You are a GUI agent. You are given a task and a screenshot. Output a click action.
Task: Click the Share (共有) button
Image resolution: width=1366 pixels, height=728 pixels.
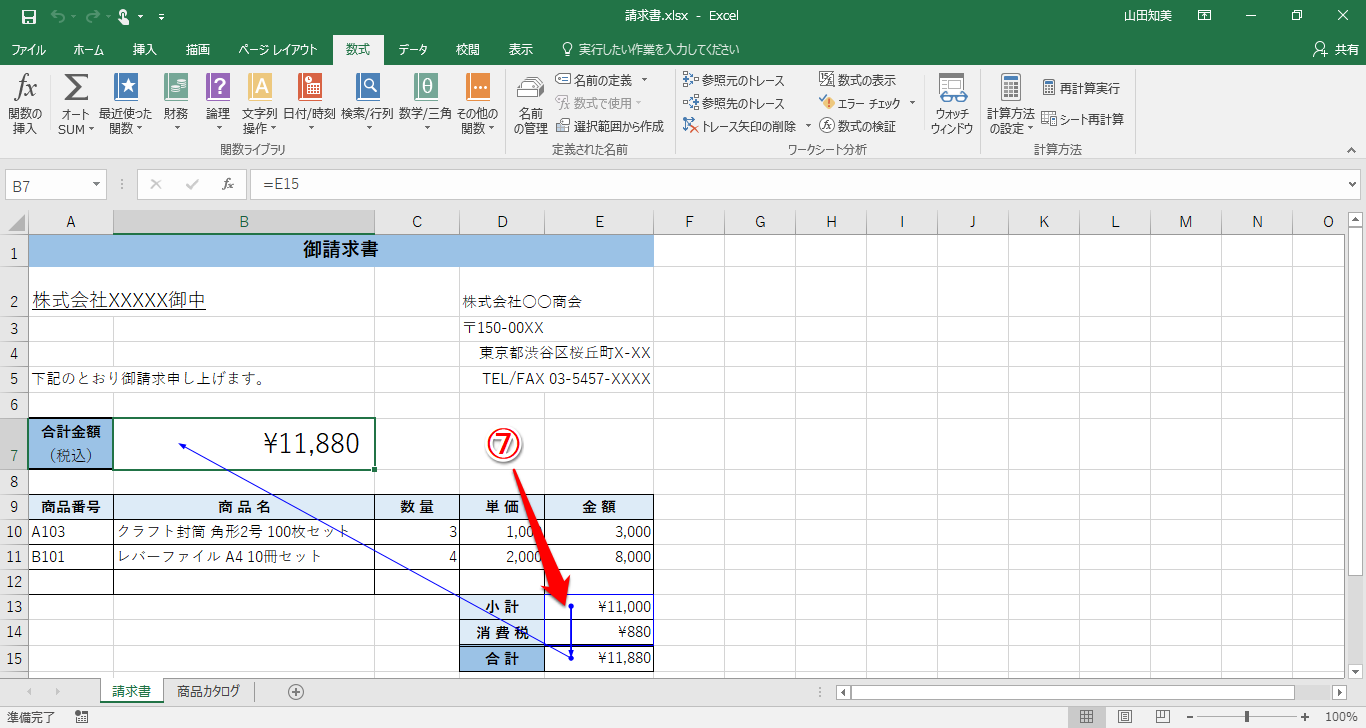1335,49
